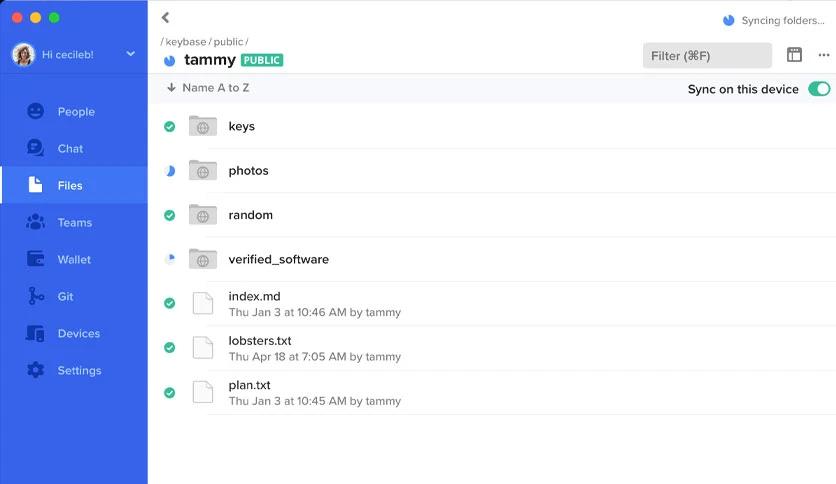Open the Git branch icon in sidebar
Viewport: 836px width, 484px height.
coord(36,296)
